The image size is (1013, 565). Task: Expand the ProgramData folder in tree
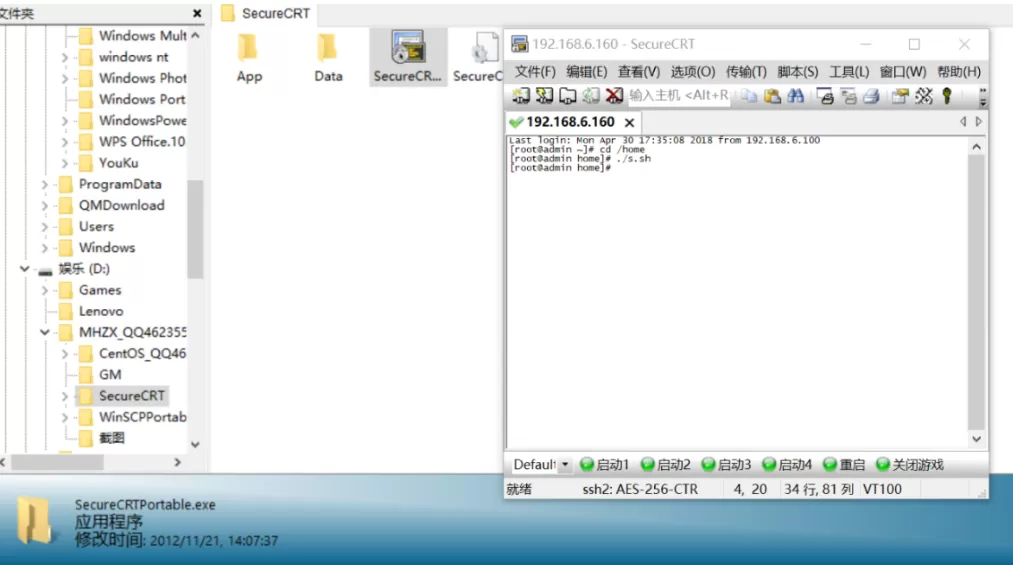tap(45, 185)
